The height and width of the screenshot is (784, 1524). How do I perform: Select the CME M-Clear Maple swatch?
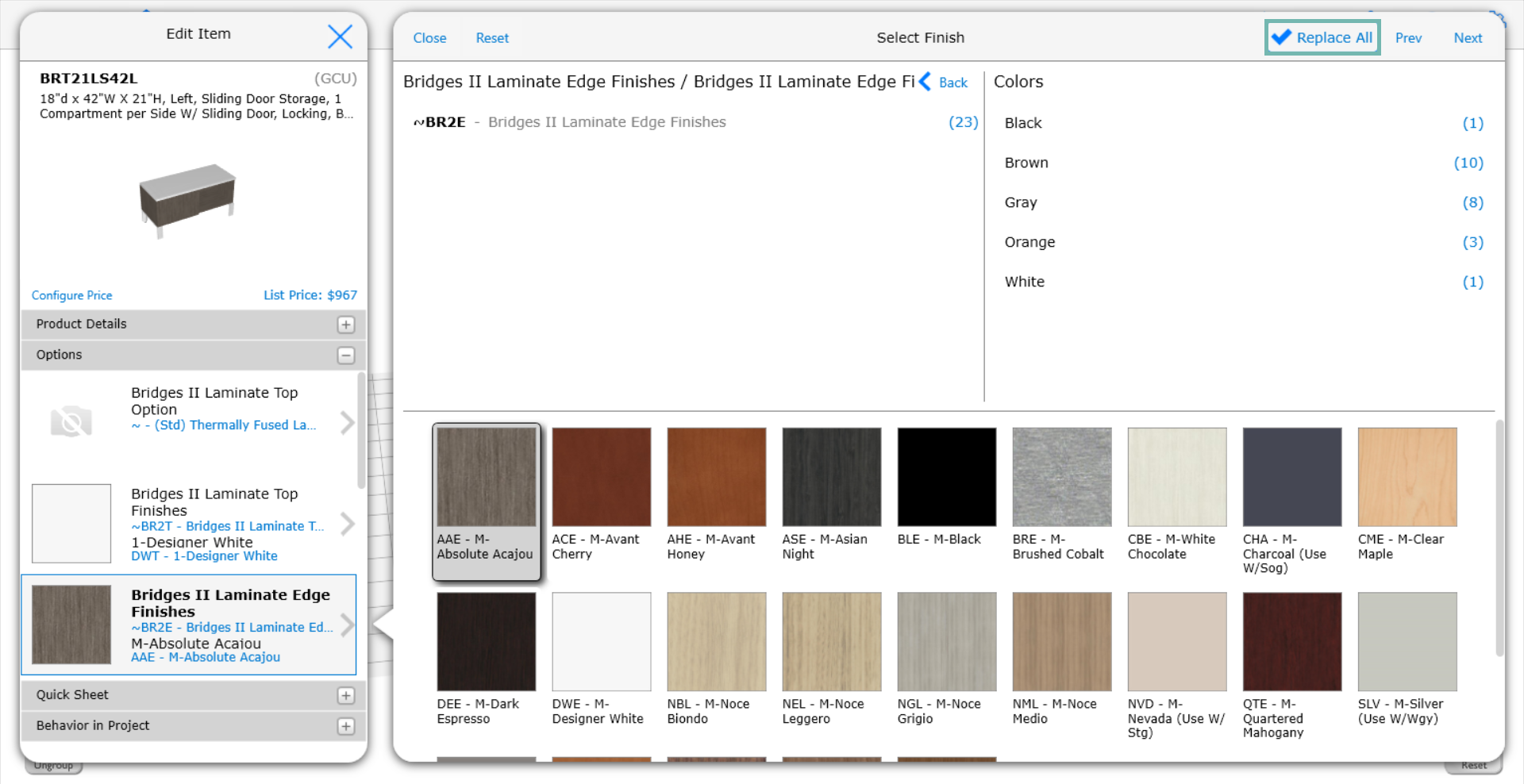tap(1407, 477)
